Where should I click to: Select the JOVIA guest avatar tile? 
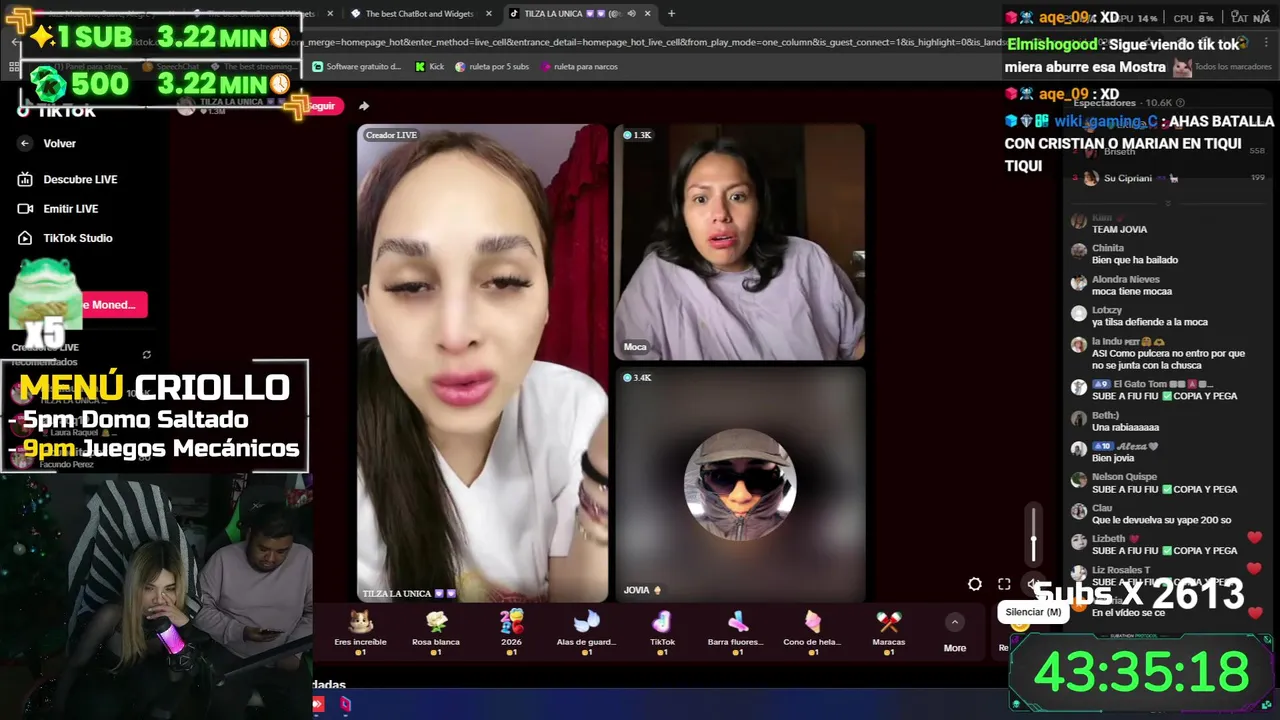(x=739, y=484)
